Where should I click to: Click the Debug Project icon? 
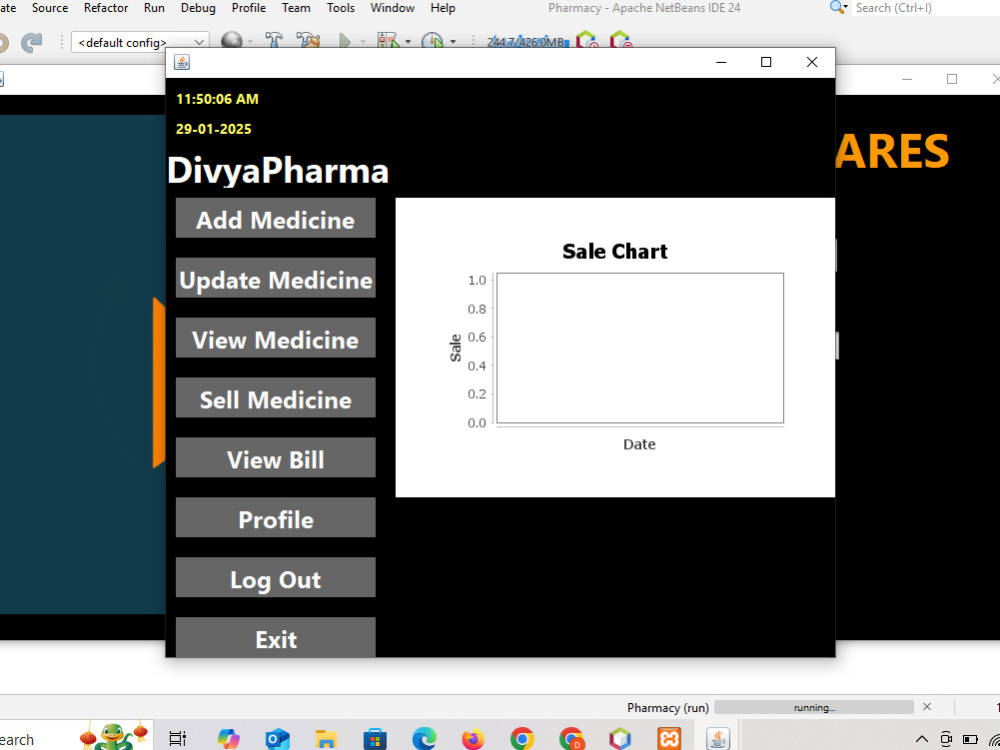pyautogui.click(x=388, y=42)
